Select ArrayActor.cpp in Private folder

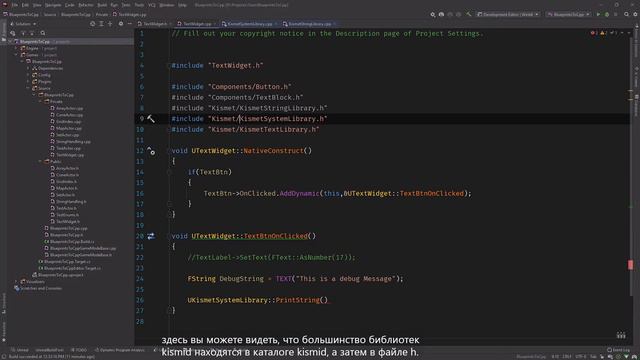69,108
